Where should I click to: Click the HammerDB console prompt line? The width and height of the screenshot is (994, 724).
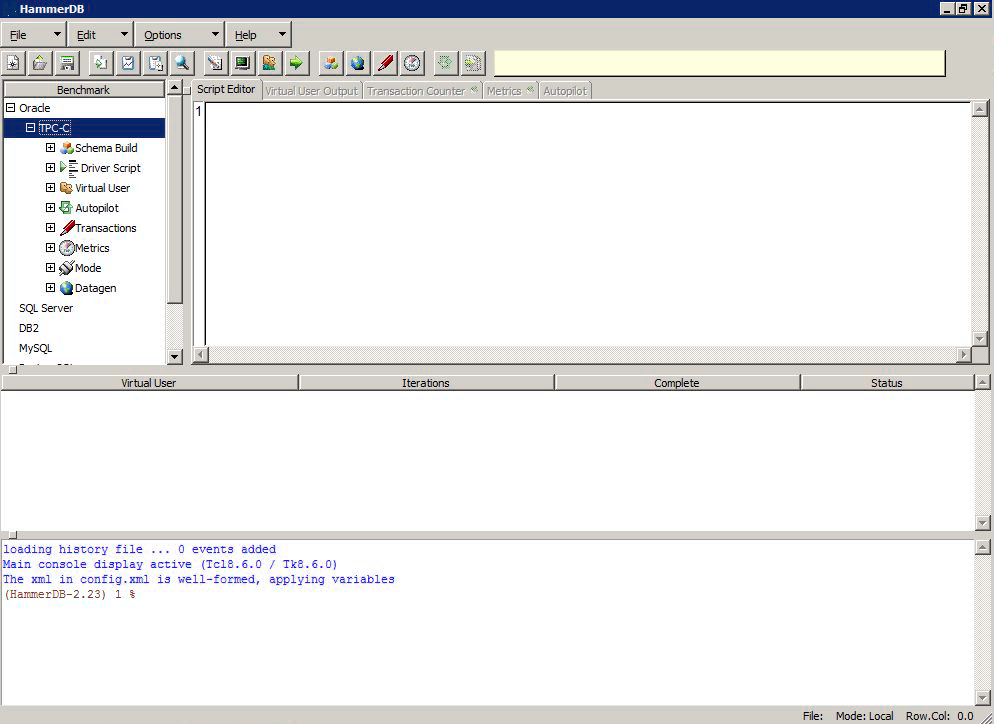click(69, 595)
